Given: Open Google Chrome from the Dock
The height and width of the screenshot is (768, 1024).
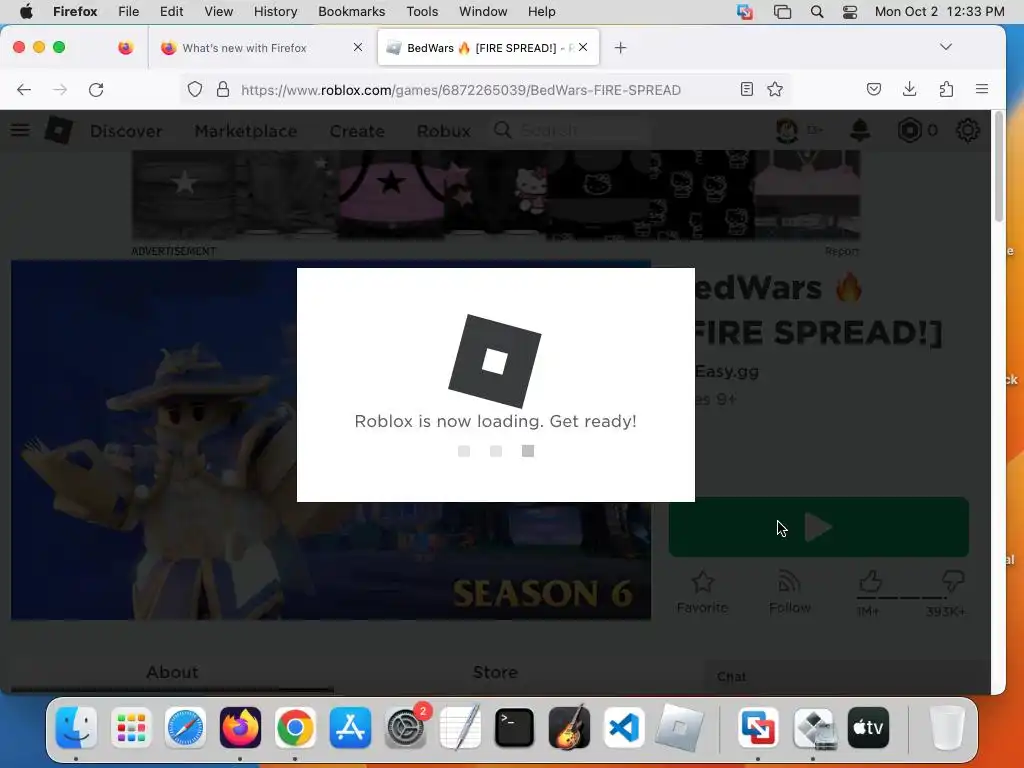Looking at the screenshot, I should tap(295, 728).
